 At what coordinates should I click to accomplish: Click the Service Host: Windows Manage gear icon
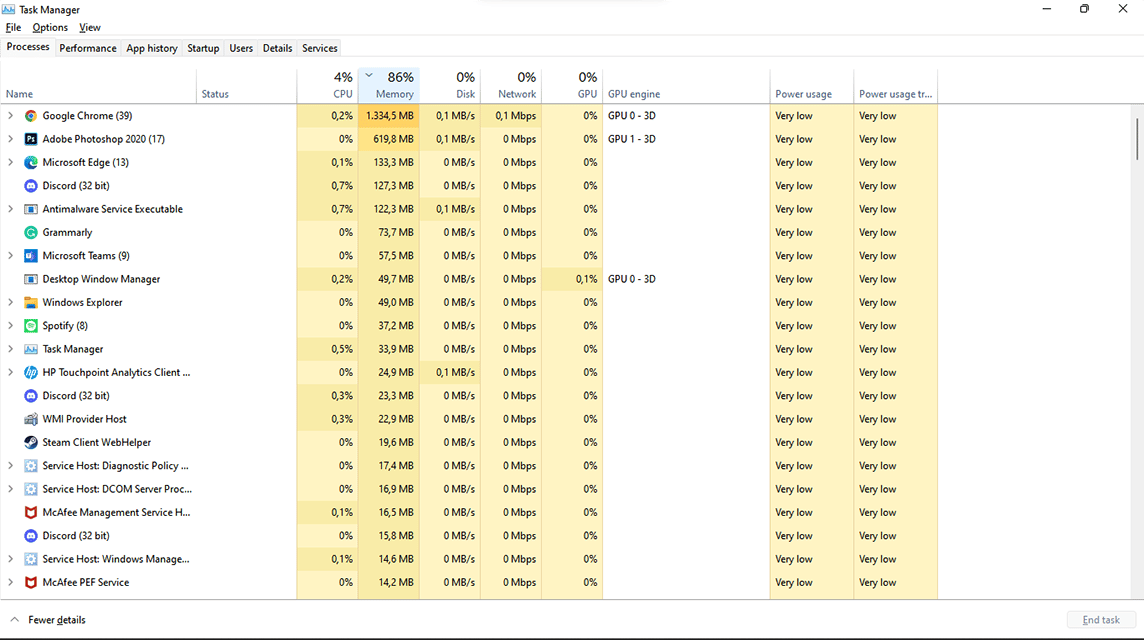pyautogui.click(x=31, y=560)
